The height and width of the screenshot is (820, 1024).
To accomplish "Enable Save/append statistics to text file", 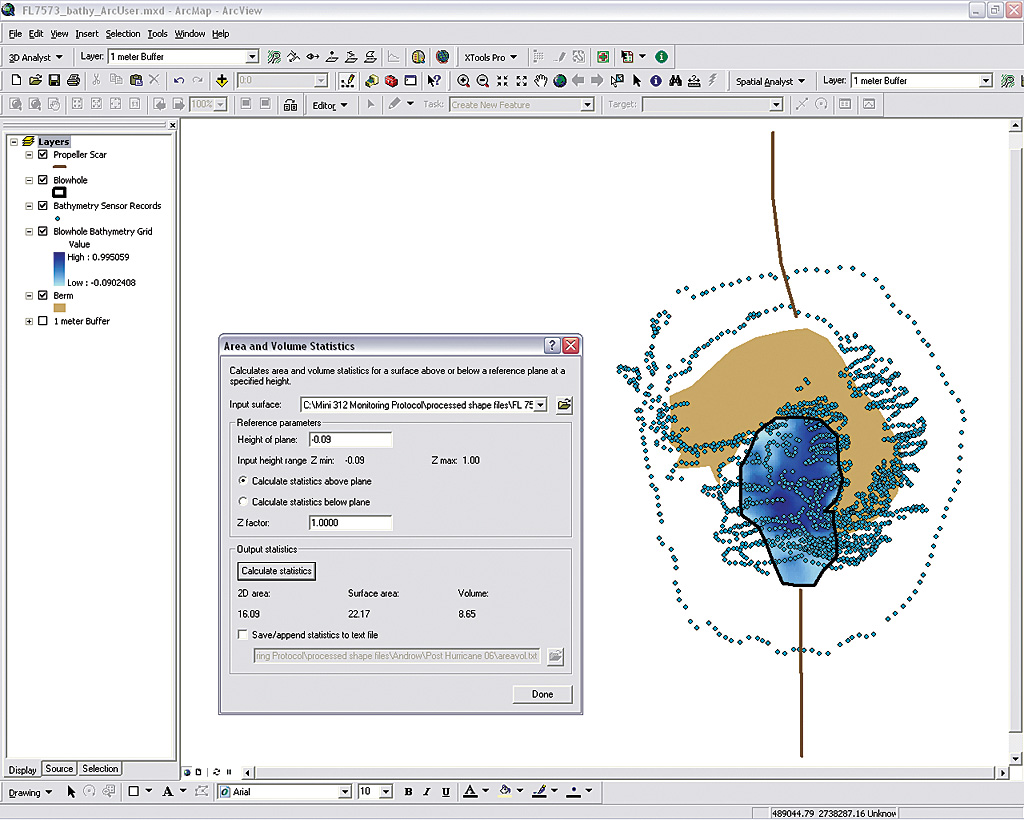I will pyautogui.click(x=243, y=635).
